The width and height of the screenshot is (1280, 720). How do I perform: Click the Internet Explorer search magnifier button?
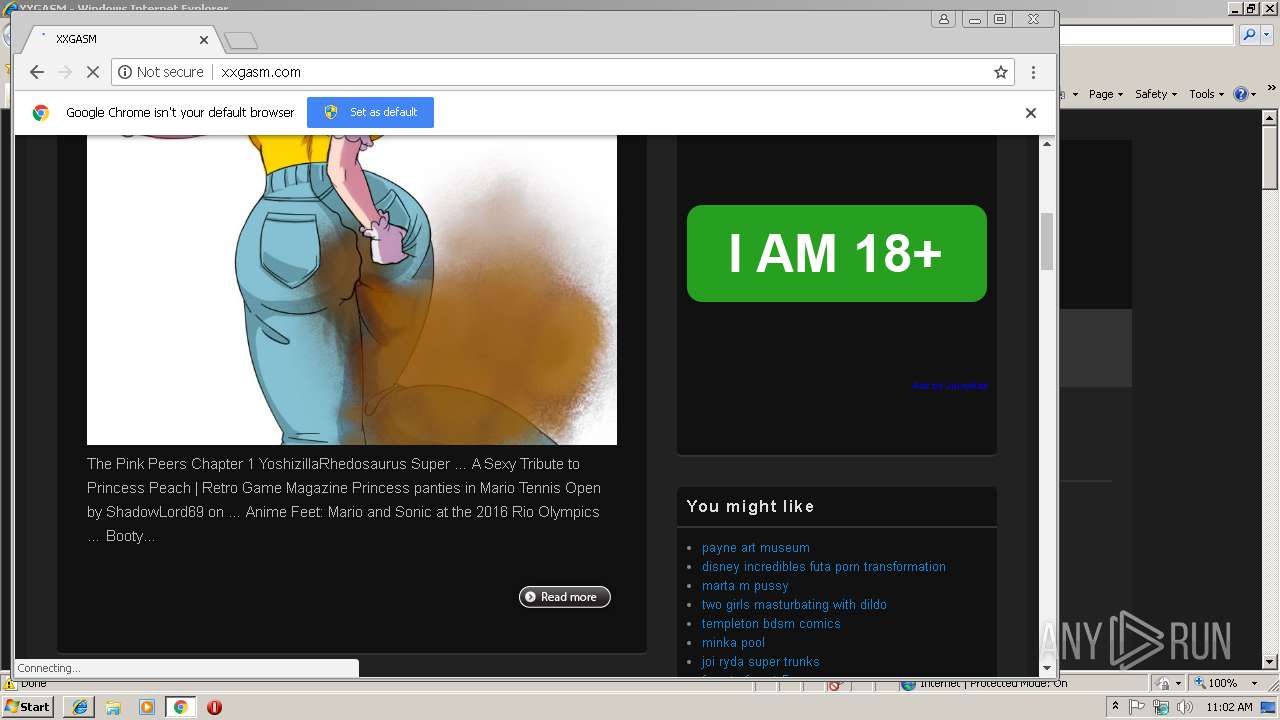click(x=1248, y=35)
